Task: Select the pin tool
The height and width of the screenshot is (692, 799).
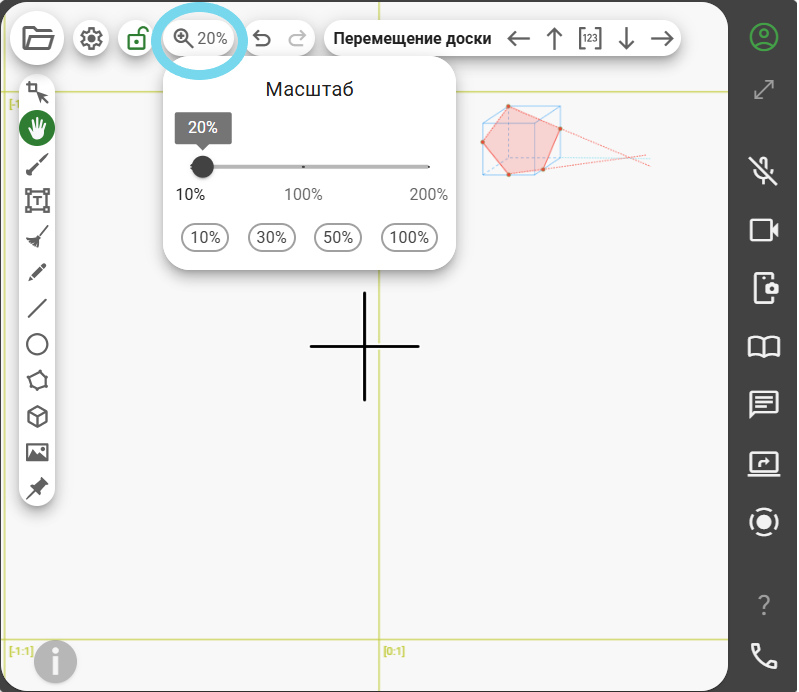Action: (x=37, y=488)
